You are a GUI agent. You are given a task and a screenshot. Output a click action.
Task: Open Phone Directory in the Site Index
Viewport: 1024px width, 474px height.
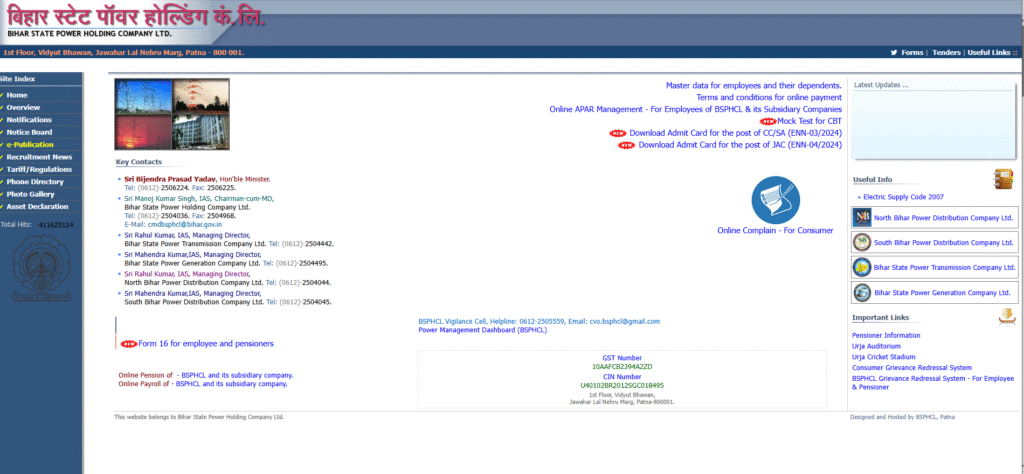point(35,182)
